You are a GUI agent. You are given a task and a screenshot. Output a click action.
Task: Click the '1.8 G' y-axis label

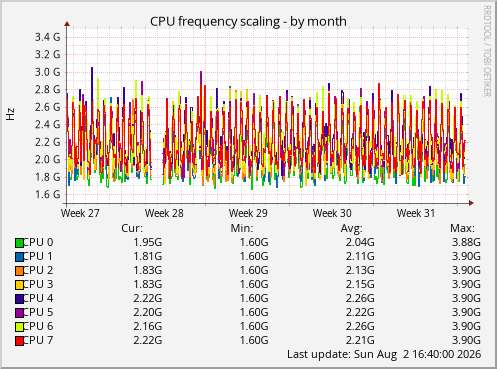click(48, 177)
